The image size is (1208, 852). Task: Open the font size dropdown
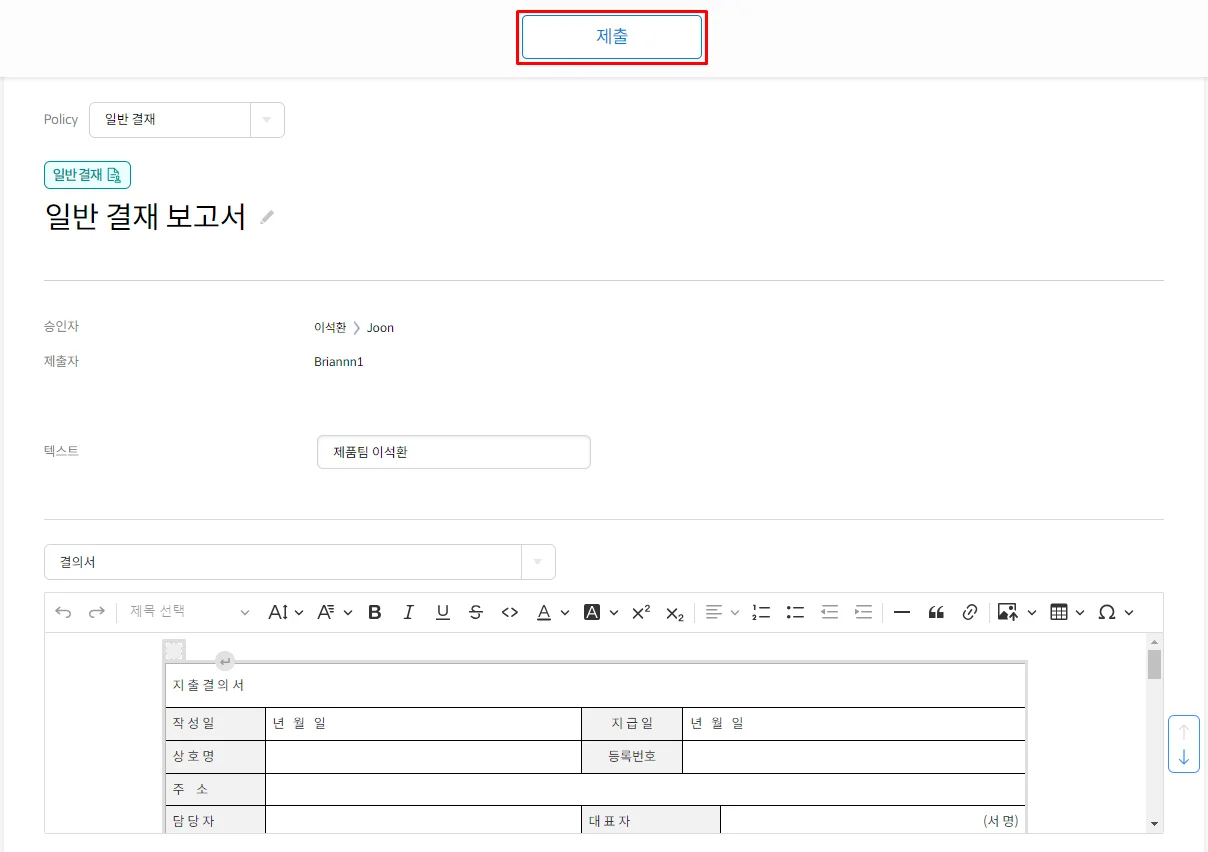[x=285, y=612]
